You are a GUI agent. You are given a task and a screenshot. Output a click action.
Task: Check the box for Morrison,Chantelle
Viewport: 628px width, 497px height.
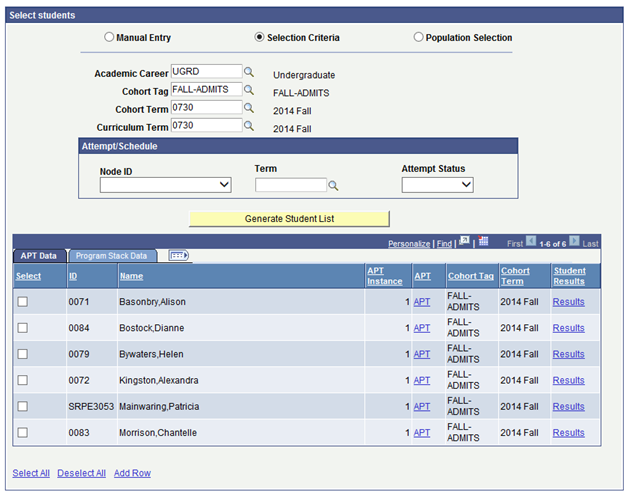click(23, 433)
